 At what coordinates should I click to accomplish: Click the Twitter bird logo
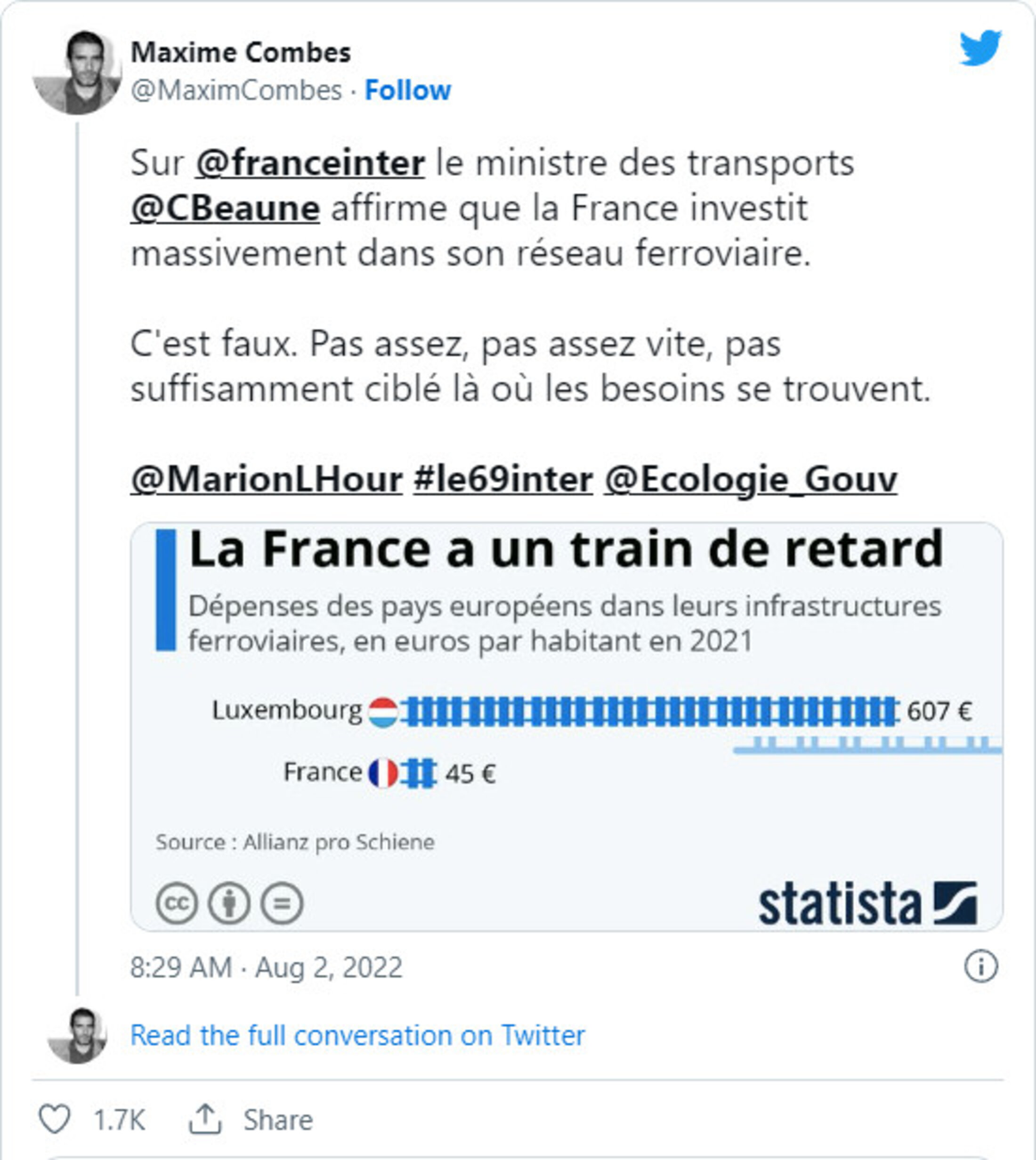coord(980,48)
